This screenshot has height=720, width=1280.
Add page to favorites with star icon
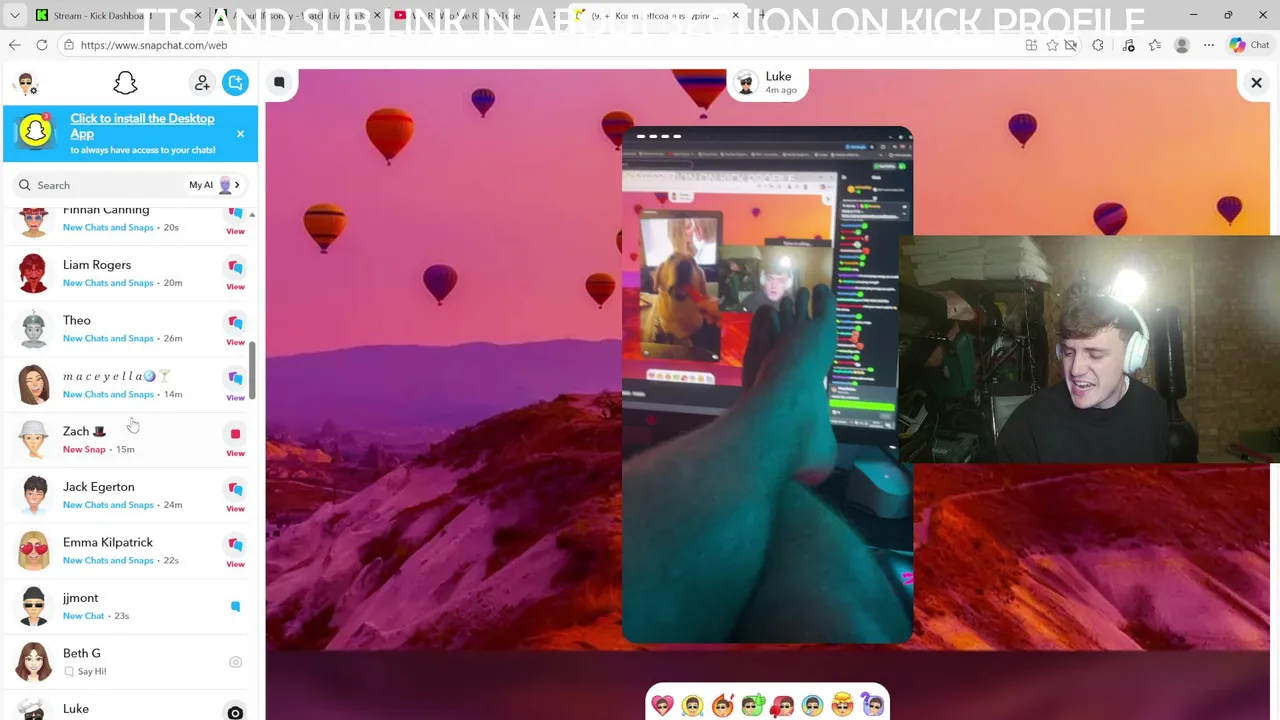(1052, 45)
